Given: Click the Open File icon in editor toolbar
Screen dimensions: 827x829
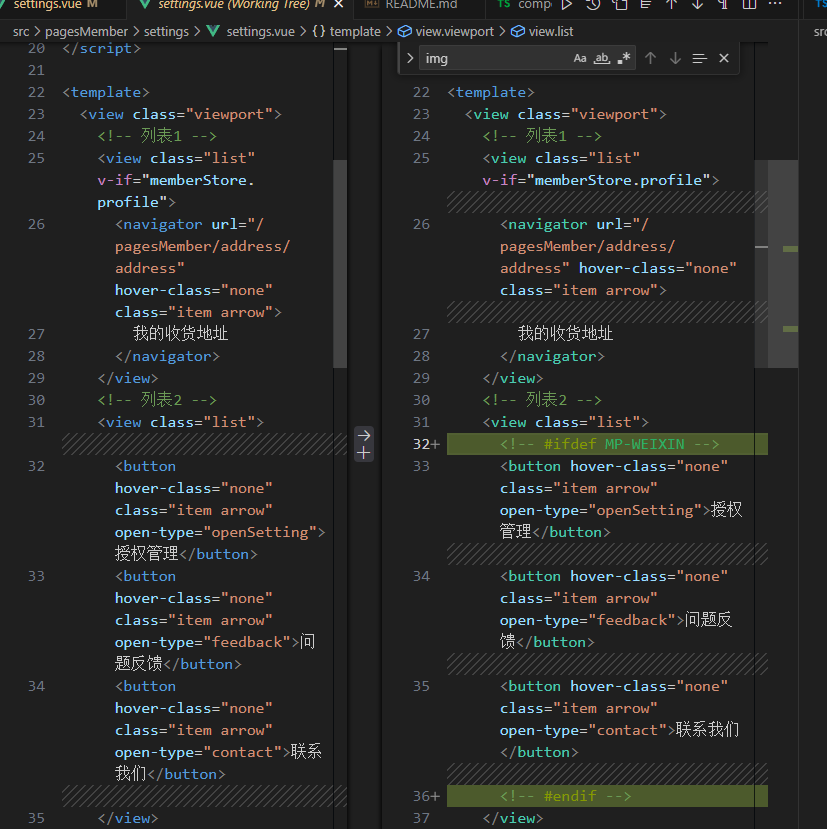Looking at the screenshot, I should pyautogui.click(x=619, y=5).
